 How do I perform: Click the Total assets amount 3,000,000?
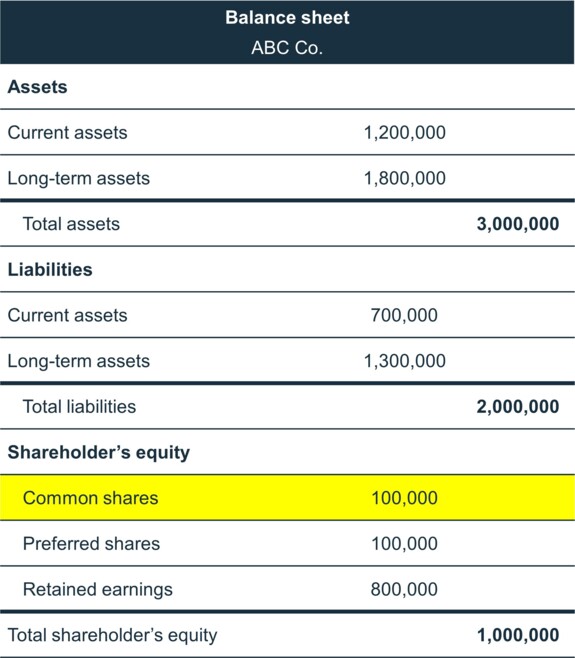(518, 224)
